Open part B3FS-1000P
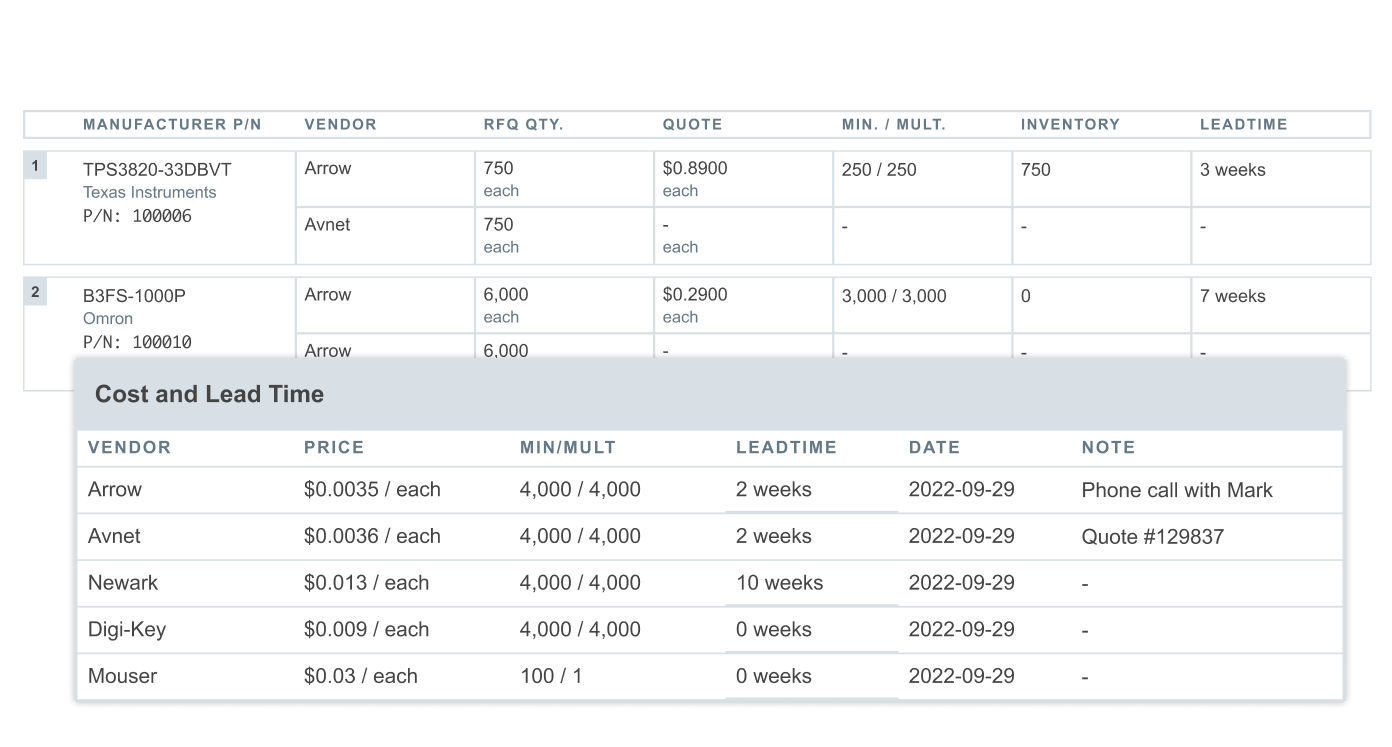Viewport: 1392px width, 747px height. click(x=134, y=296)
